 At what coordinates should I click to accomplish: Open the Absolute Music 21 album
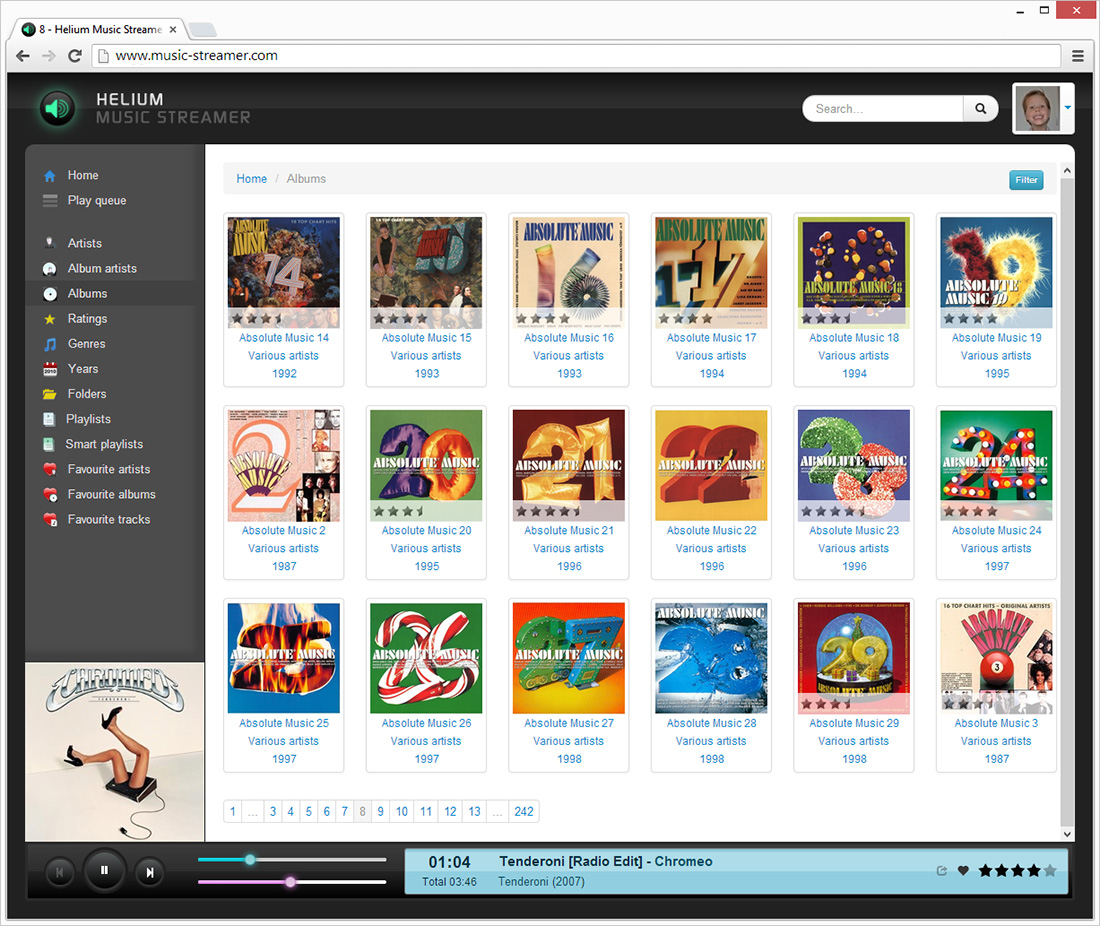click(568, 465)
